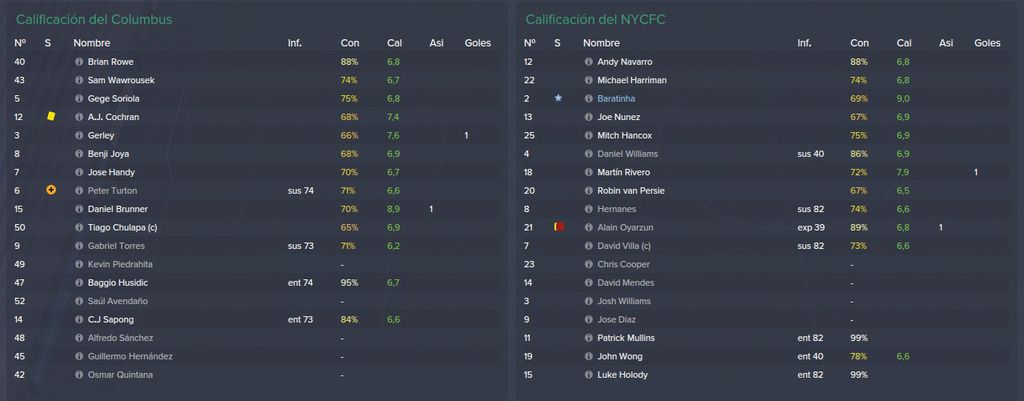Click the Con column header for NYCFC
The image size is (1024, 401).
coord(859,43)
